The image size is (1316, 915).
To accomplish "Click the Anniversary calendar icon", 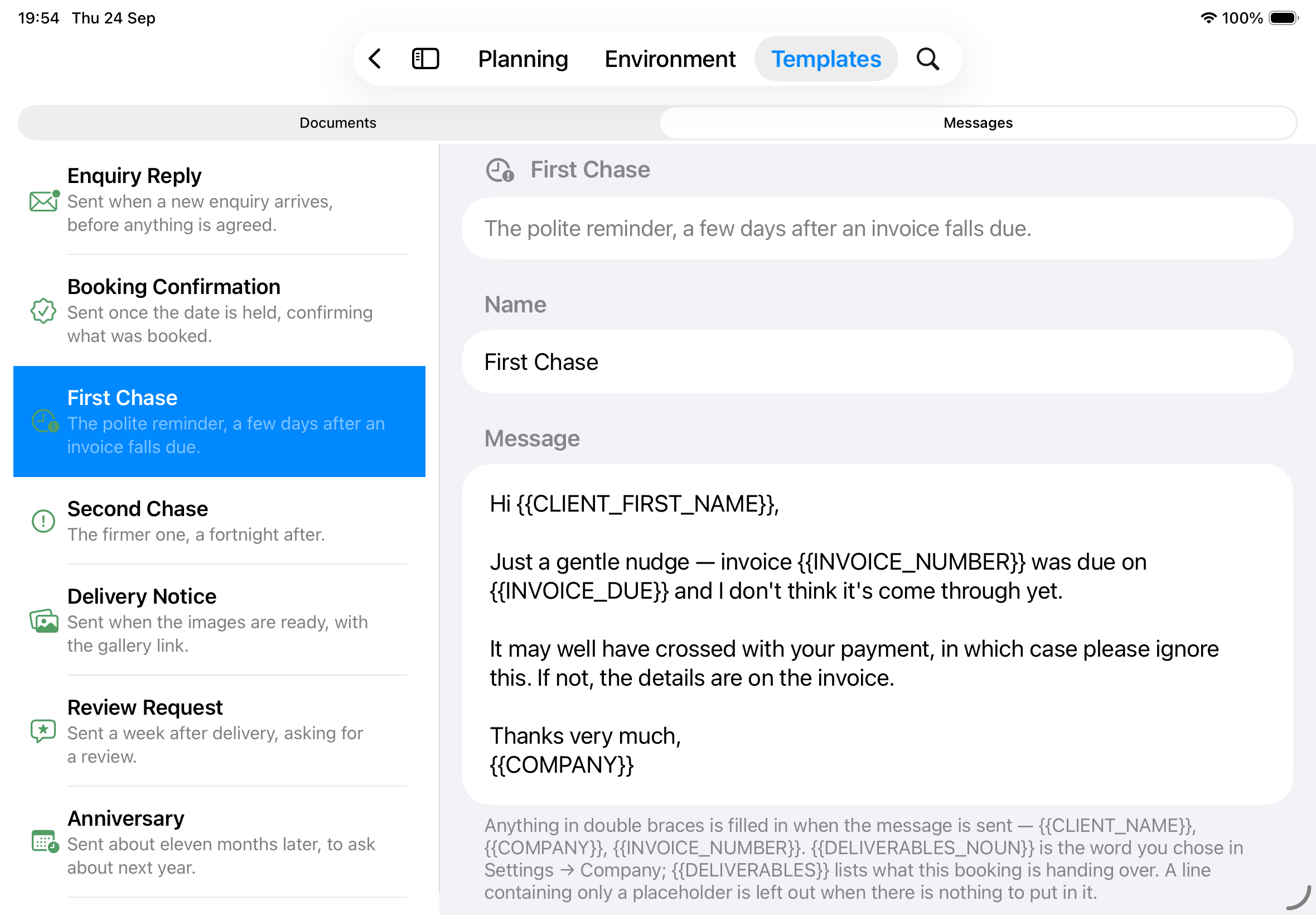I will click(x=45, y=841).
